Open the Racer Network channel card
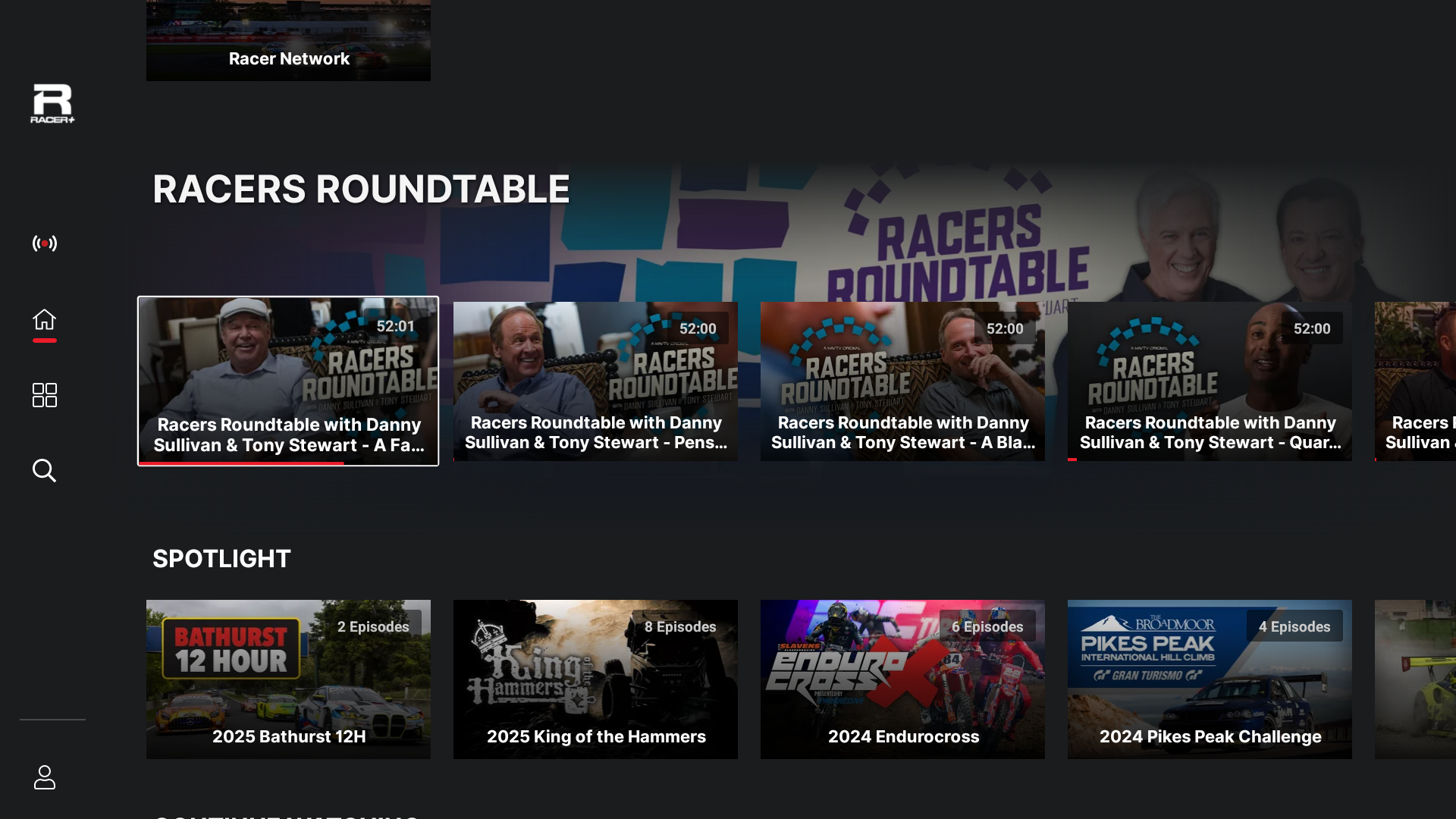 pyautogui.click(x=288, y=40)
